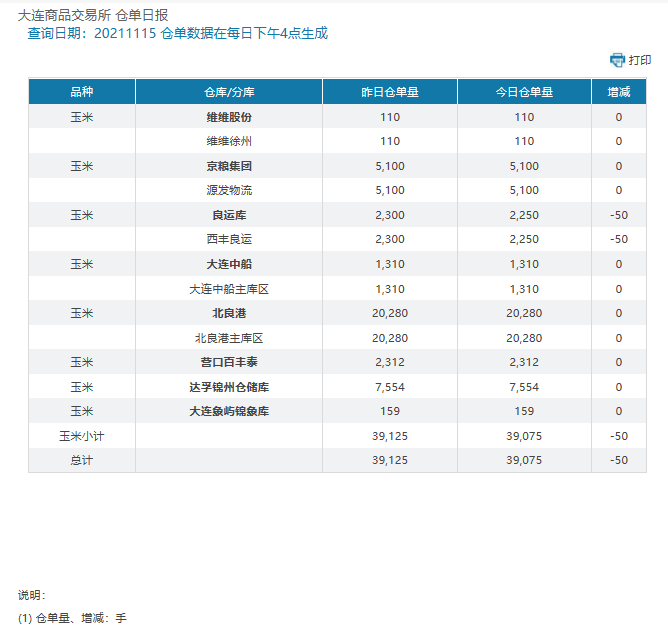This screenshot has height=640, width=668.
Task: Click yesterday's value 159 for 大连象屿锦象库
Action: tap(390, 411)
